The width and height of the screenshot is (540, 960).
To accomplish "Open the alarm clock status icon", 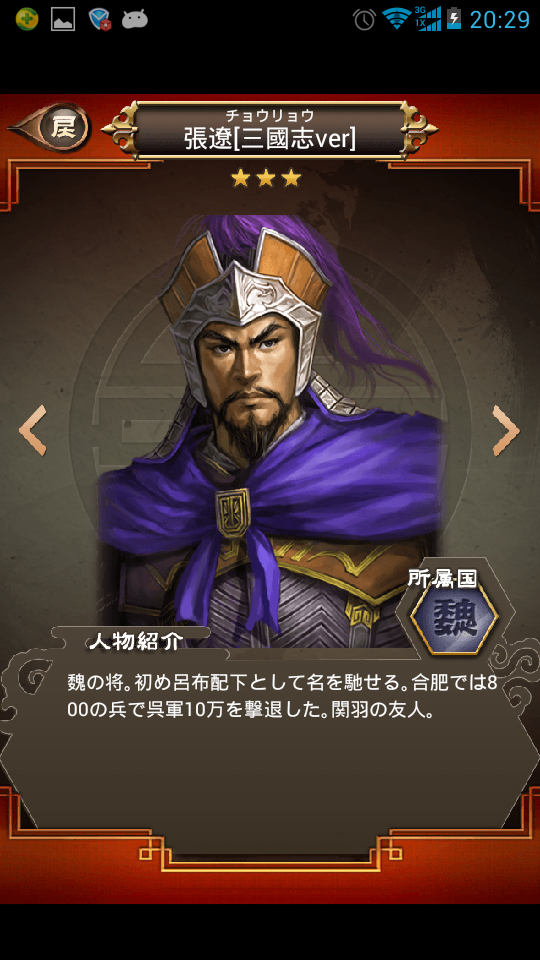I will tap(364, 20).
